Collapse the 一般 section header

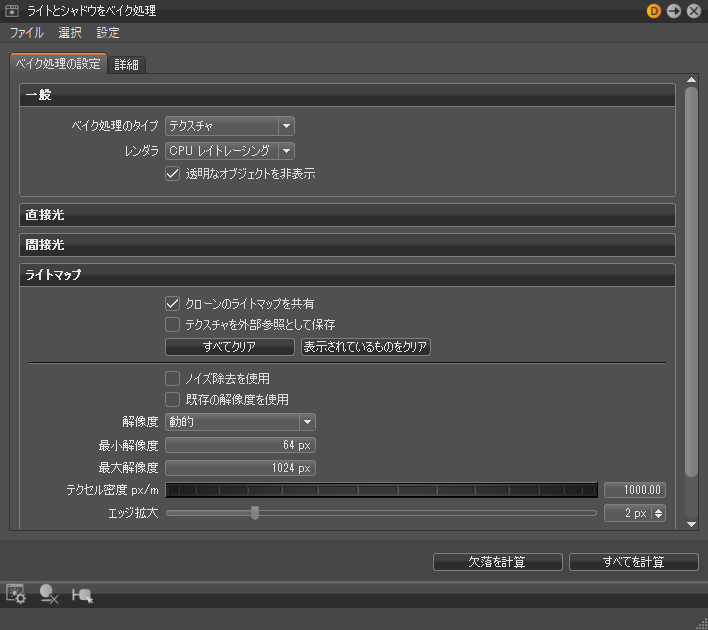click(347, 95)
